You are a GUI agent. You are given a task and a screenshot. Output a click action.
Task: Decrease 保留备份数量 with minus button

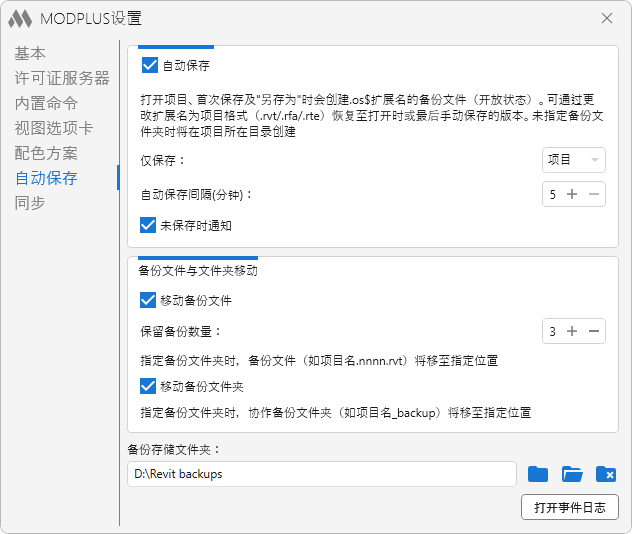click(594, 331)
